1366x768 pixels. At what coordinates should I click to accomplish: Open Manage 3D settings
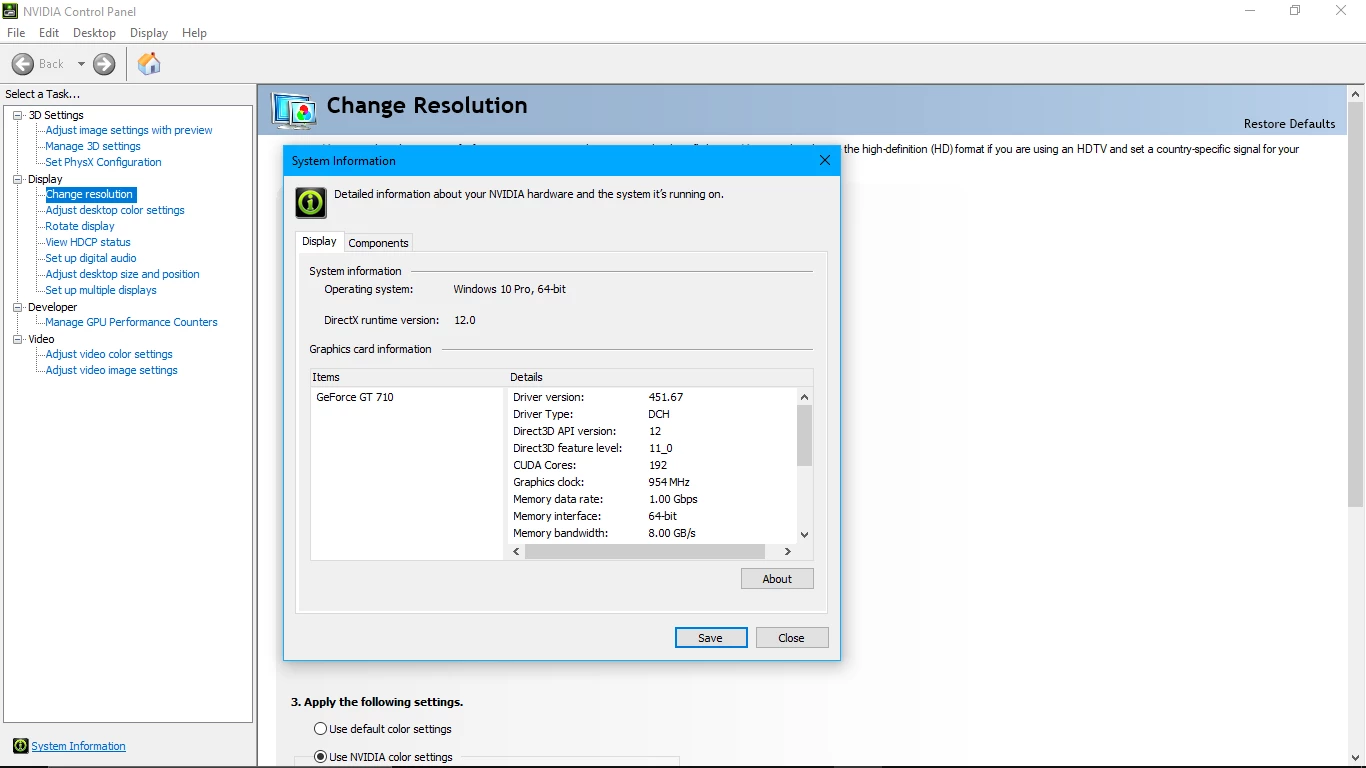click(93, 146)
